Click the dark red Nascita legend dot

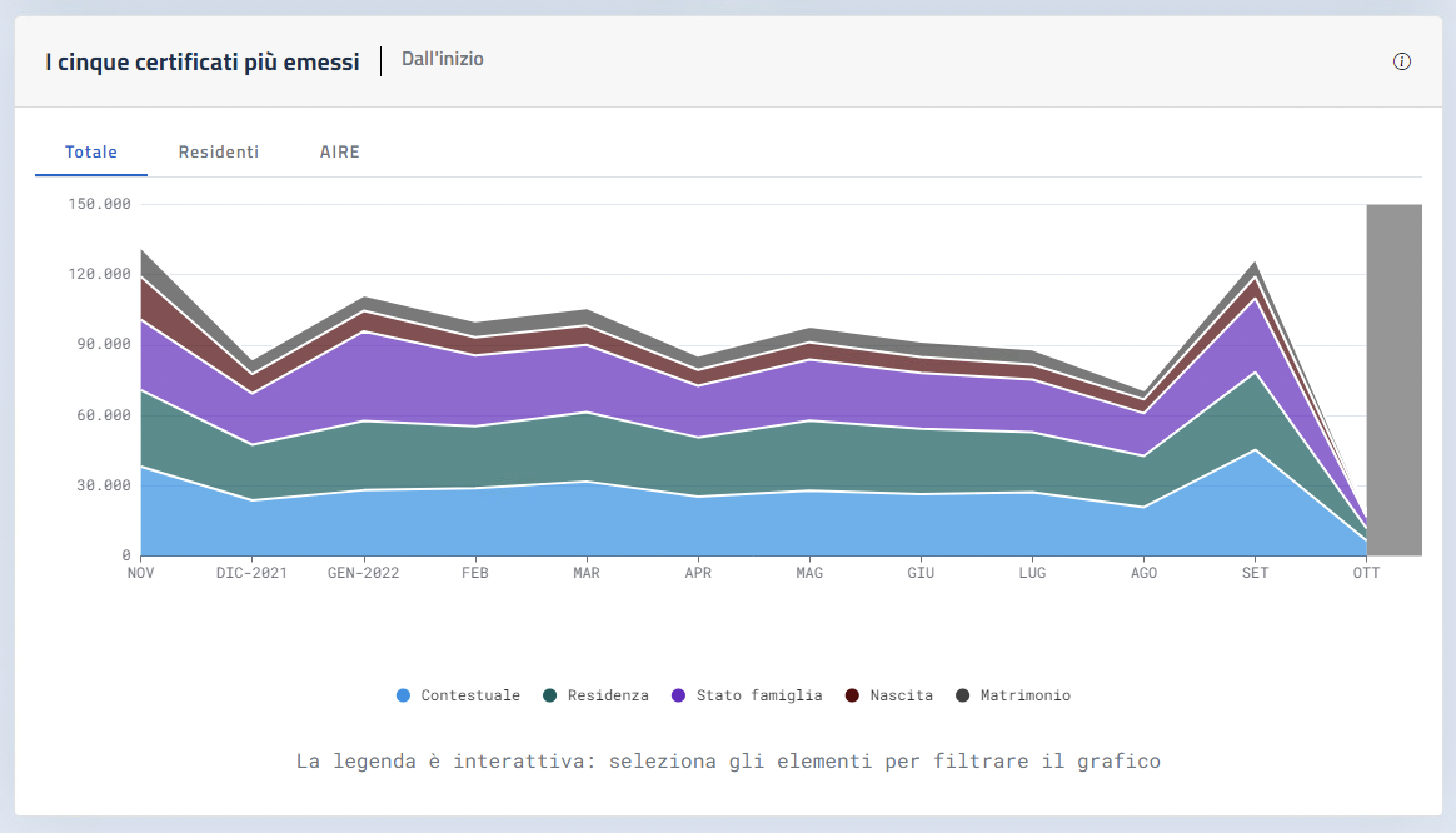(852, 695)
